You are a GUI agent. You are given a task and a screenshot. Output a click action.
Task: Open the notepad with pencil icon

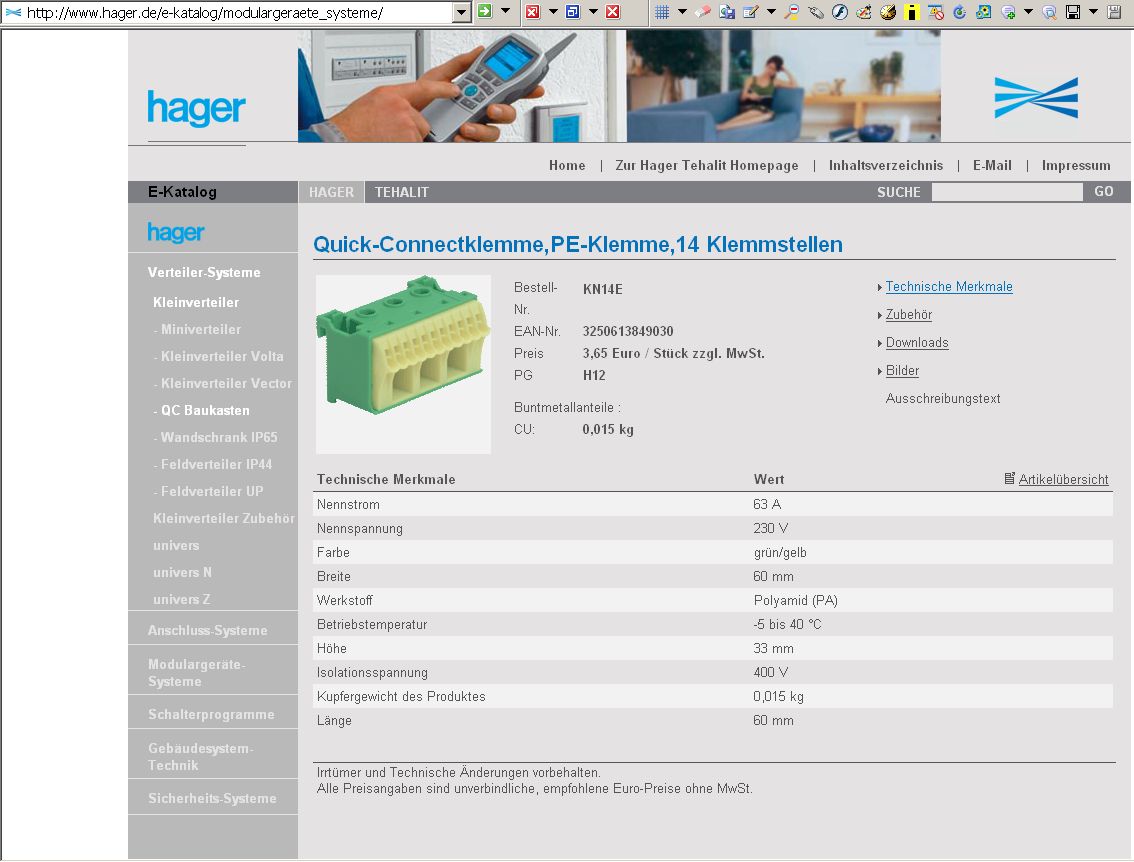(751, 12)
